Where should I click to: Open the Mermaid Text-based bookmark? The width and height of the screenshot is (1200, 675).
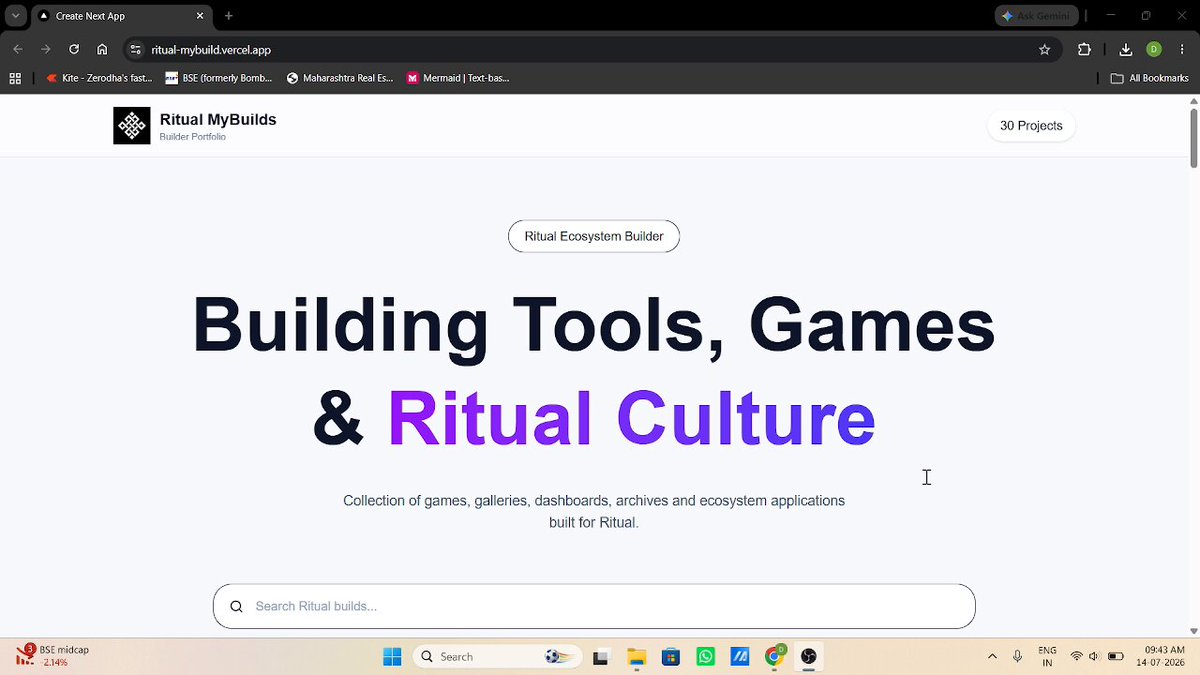coord(458,78)
